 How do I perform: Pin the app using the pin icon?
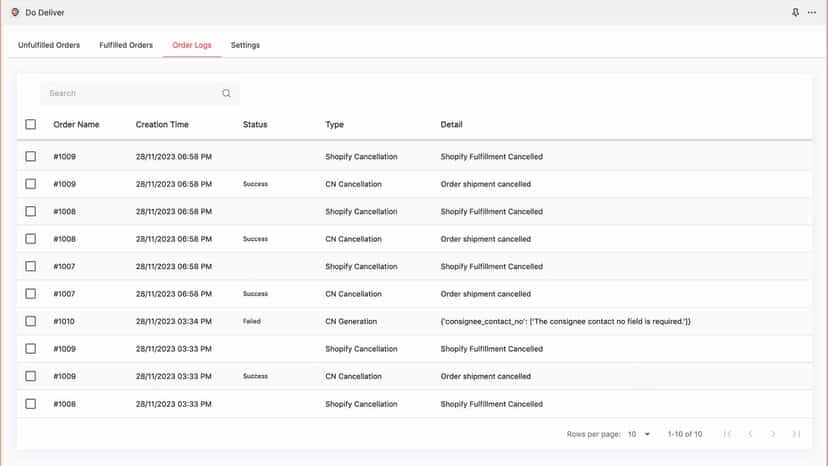click(x=795, y=12)
